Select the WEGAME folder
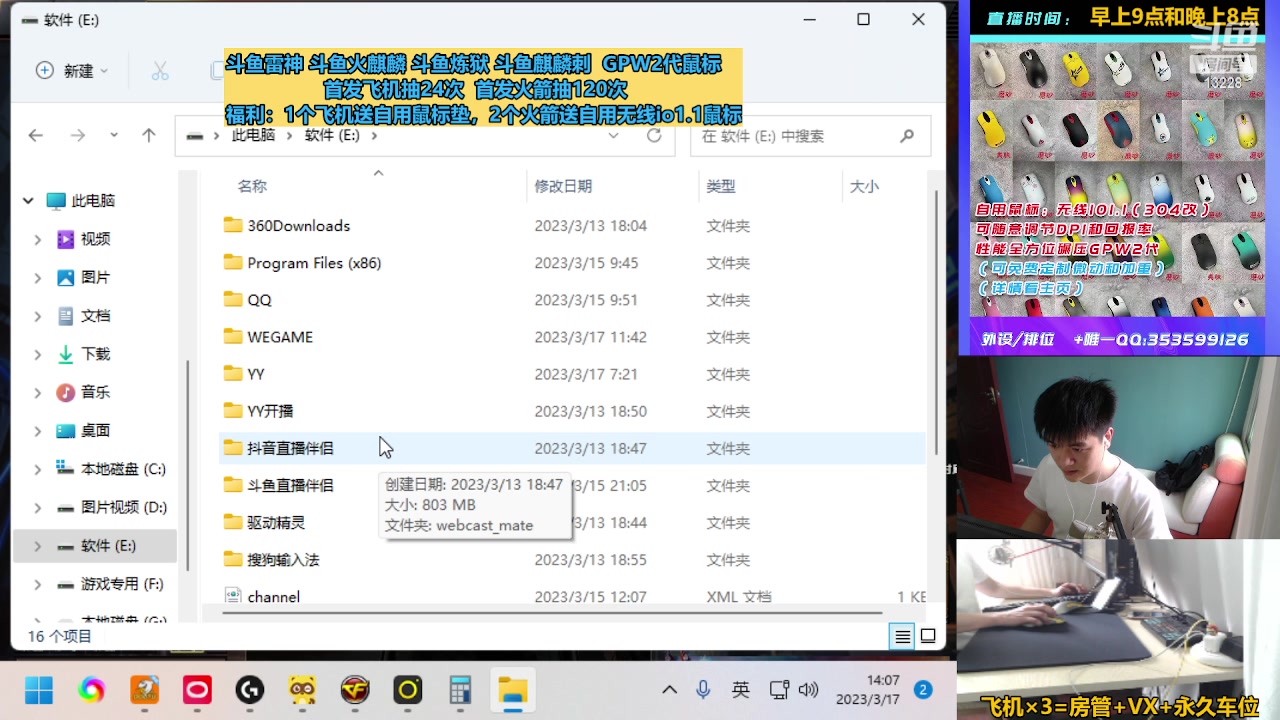The height and width of the screenshot is (720, 1280). (x=573, y=337)
